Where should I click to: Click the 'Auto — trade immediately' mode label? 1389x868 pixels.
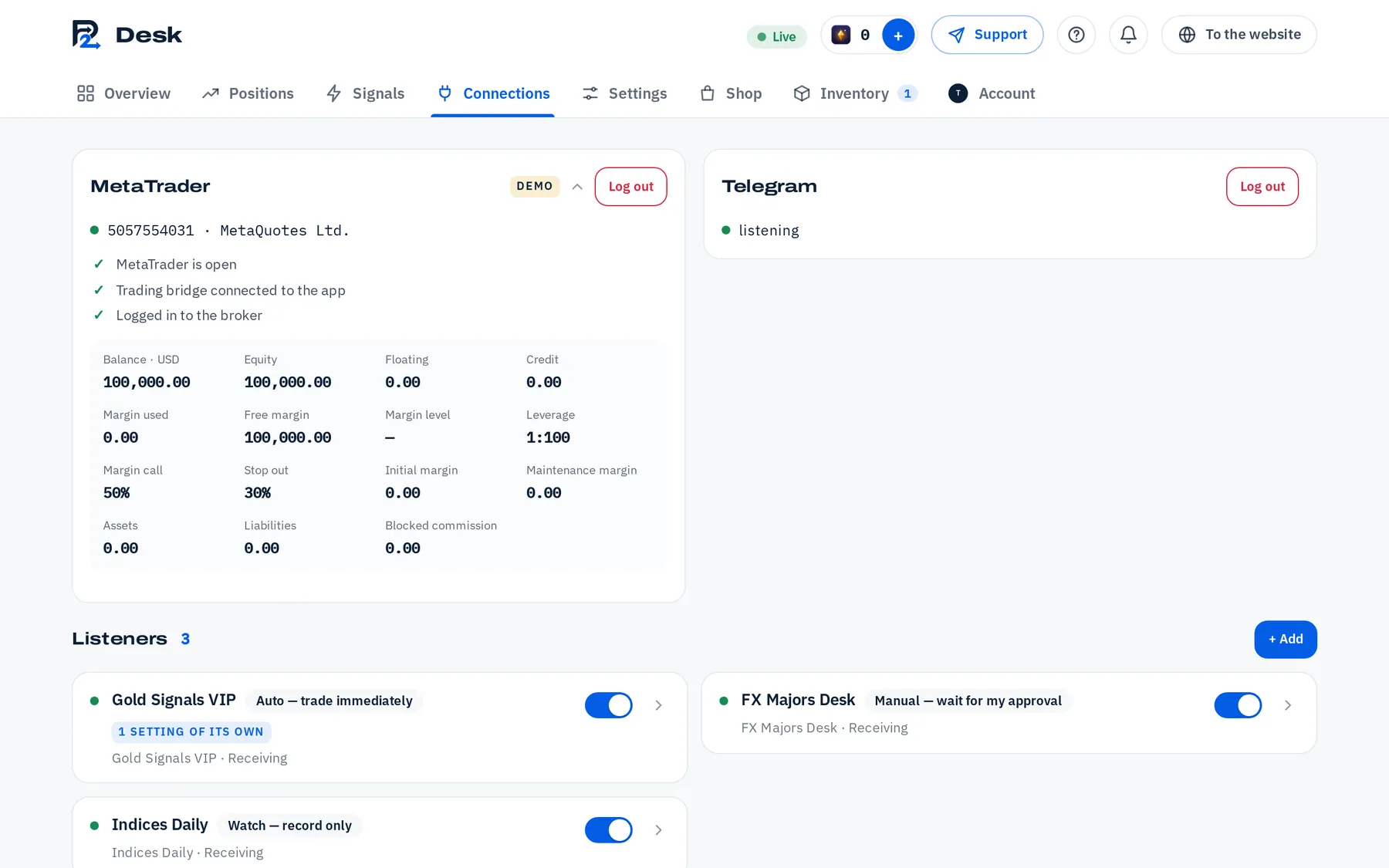click(x=334, y=701)
